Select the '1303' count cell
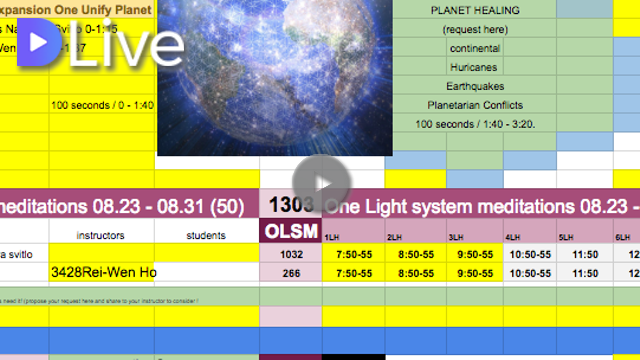 click(291, 203)
